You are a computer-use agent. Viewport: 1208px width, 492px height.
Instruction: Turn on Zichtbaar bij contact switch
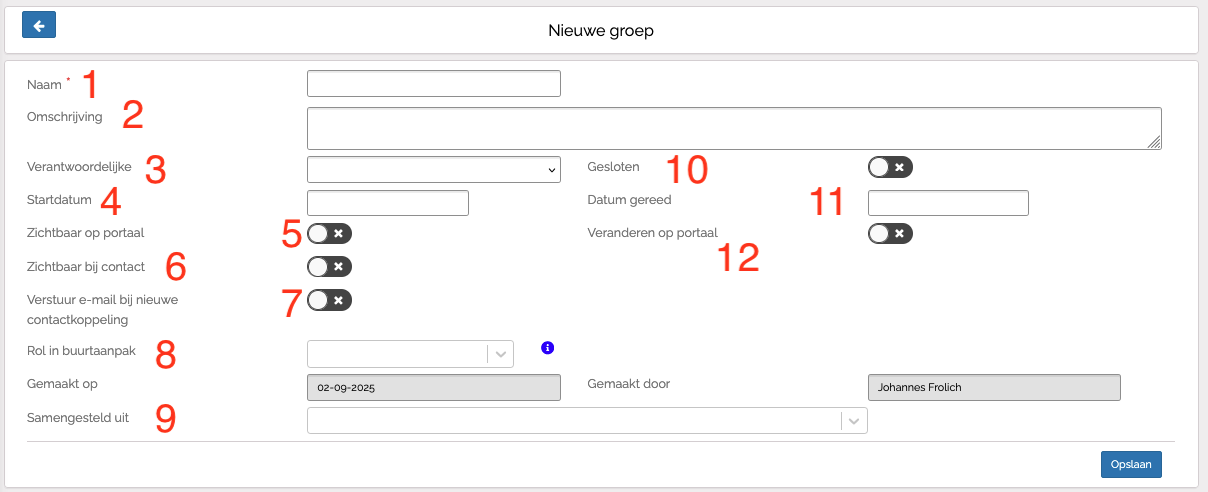(x=329, y=267)
